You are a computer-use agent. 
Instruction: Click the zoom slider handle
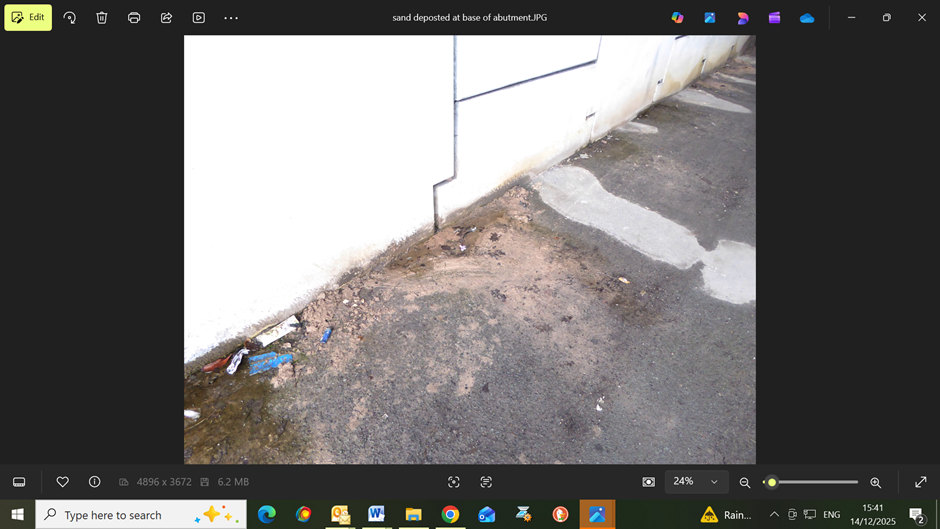[772, 482]
